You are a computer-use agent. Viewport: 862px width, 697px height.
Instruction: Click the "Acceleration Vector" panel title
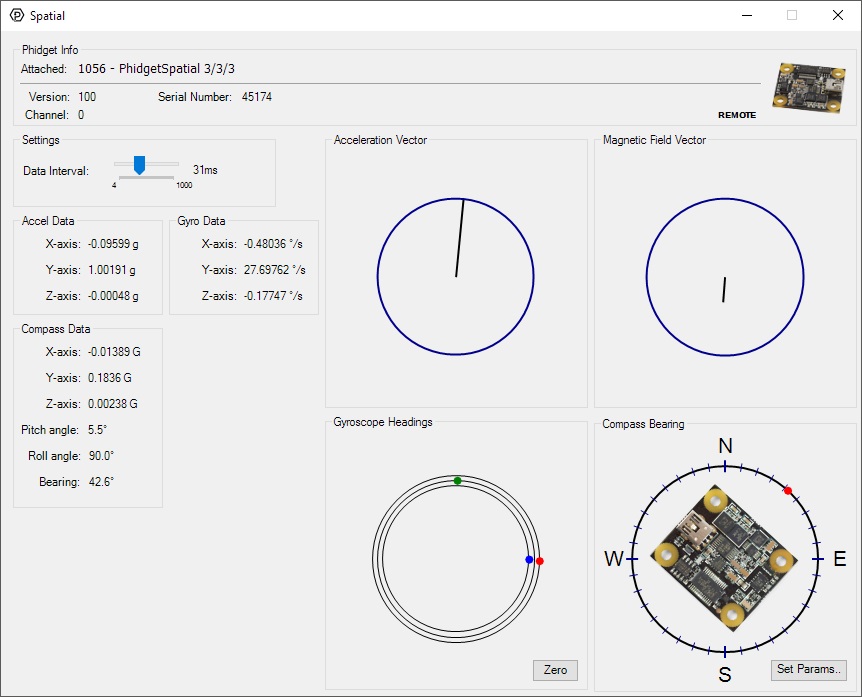click(x=380, y=140)
